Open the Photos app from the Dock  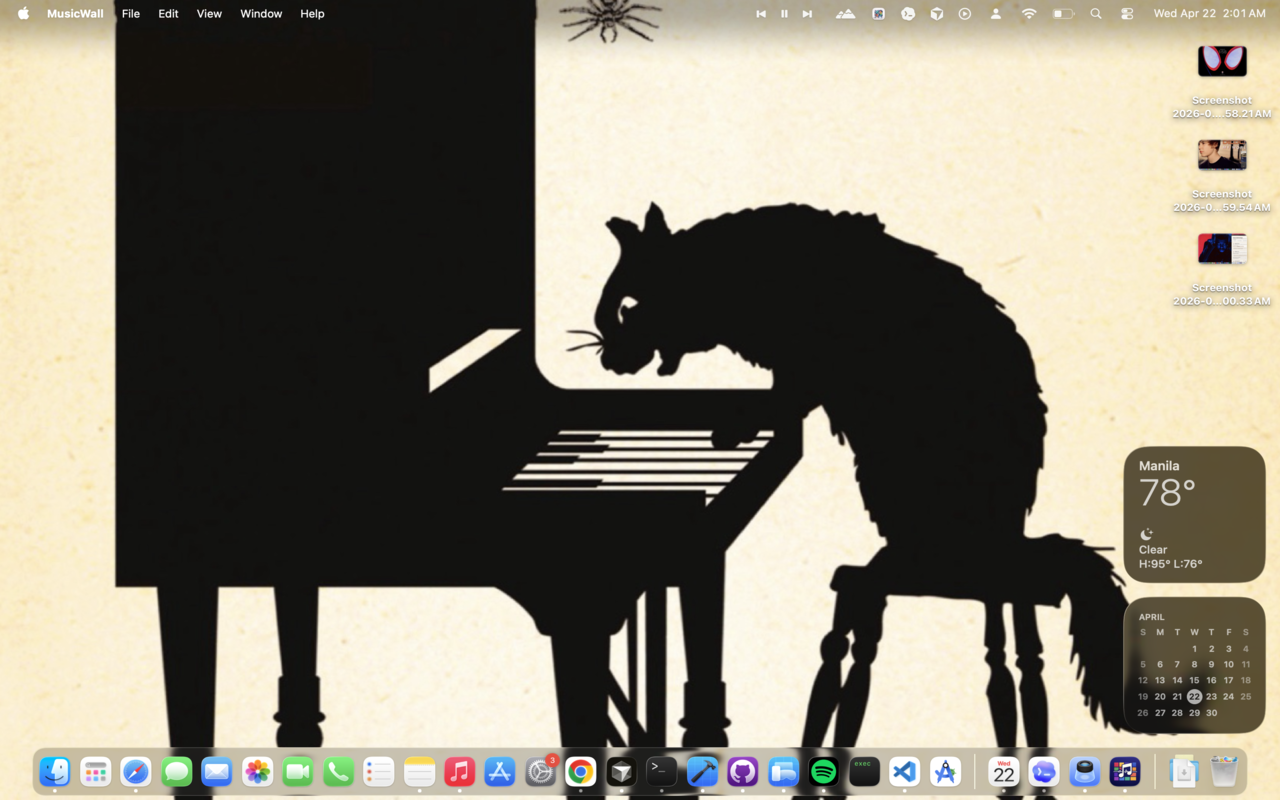tap(257, 771)
